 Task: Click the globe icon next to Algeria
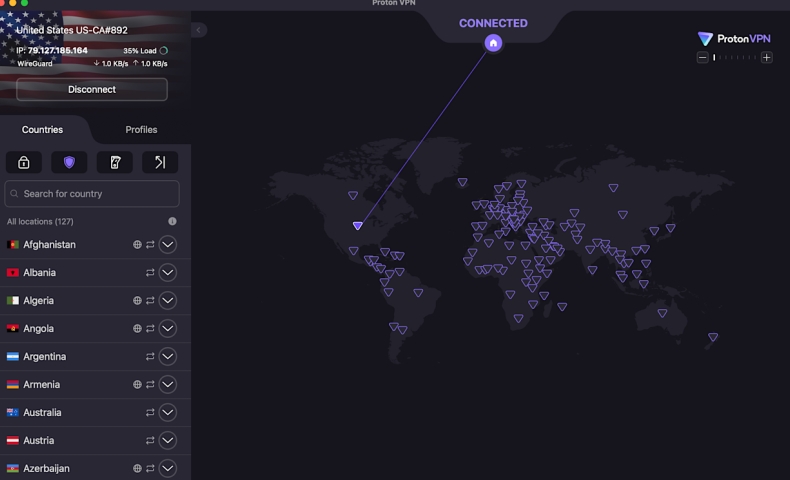[137, 300]
